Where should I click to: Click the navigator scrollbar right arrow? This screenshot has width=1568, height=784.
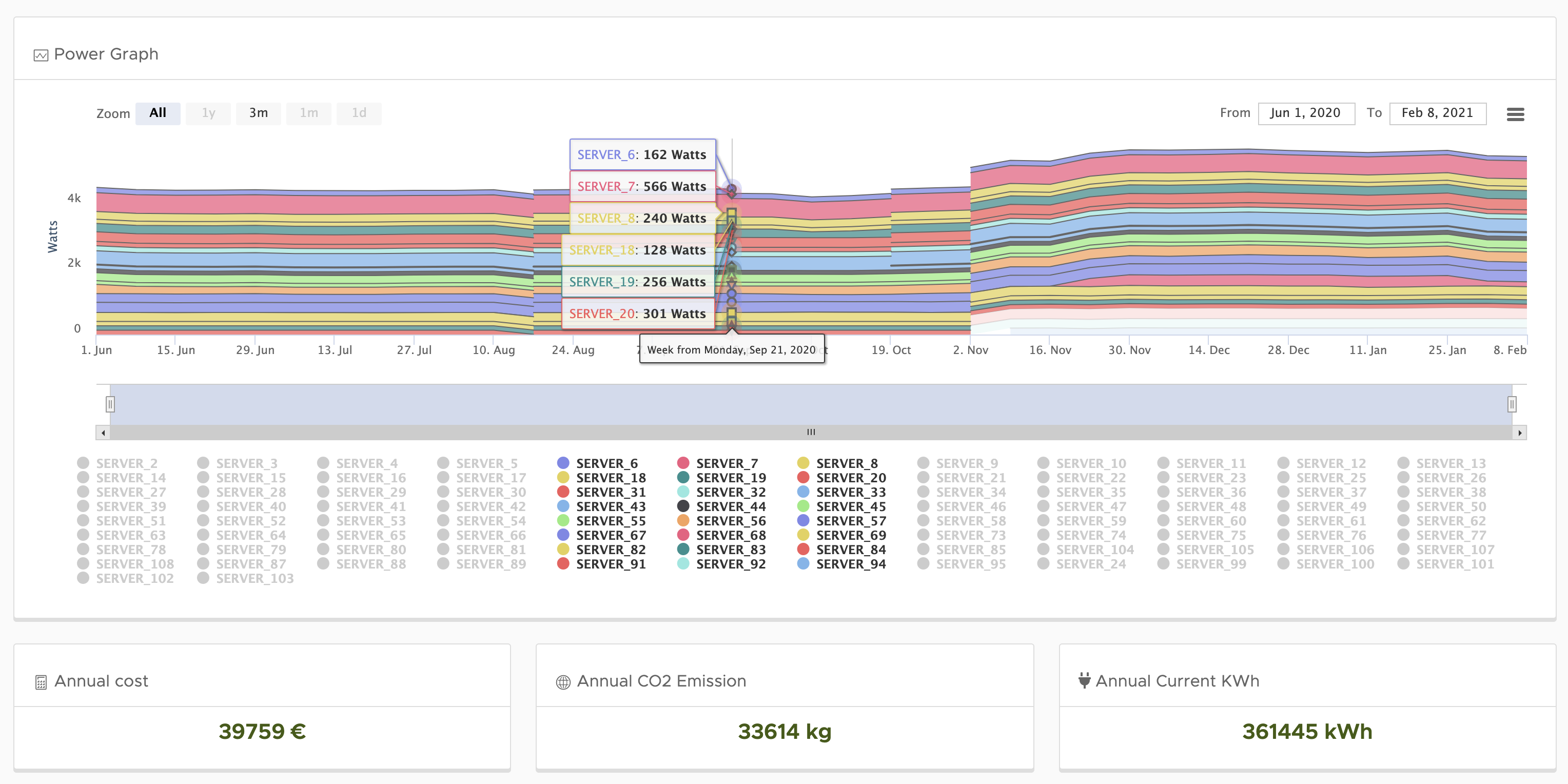[x=1520, y=433]
